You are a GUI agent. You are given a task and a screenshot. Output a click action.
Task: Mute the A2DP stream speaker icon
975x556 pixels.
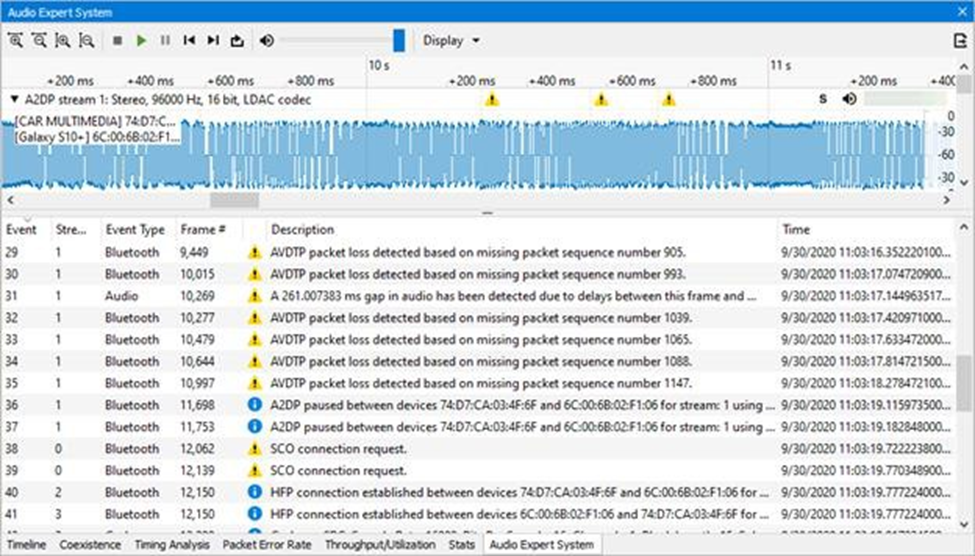tap(849, 99)
